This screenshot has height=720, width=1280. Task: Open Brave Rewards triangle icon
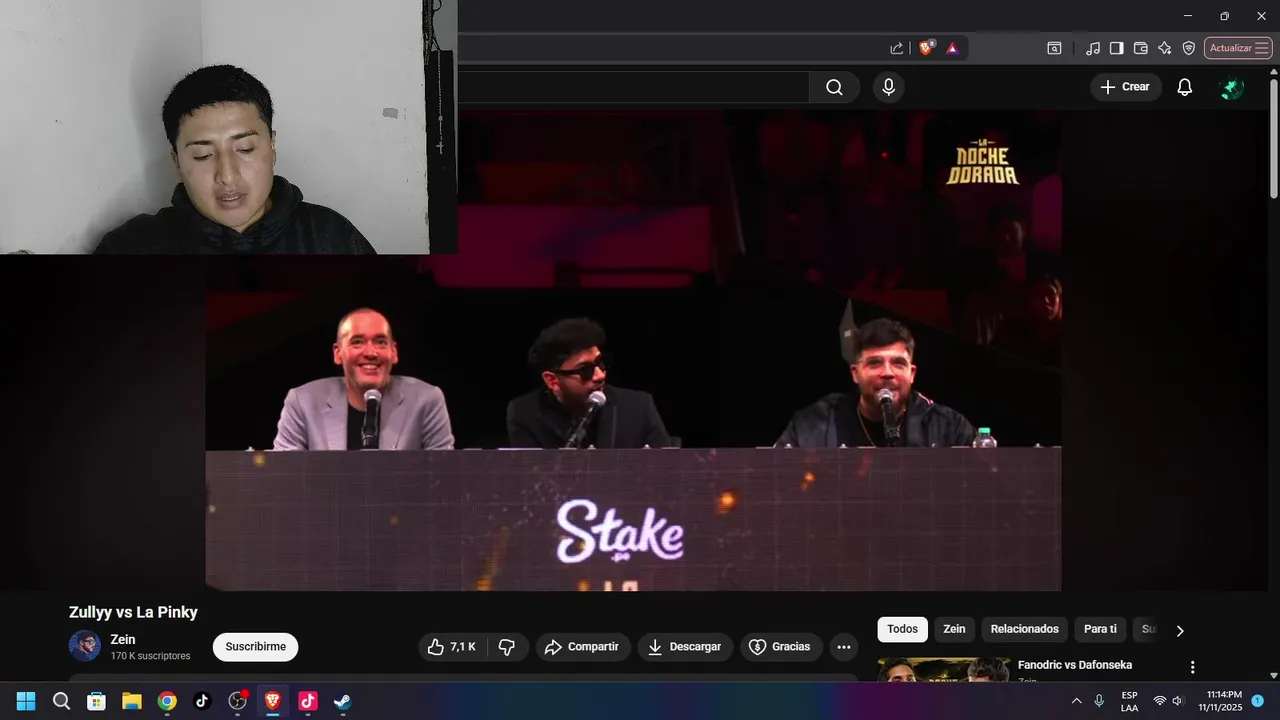tap(952, 48)
